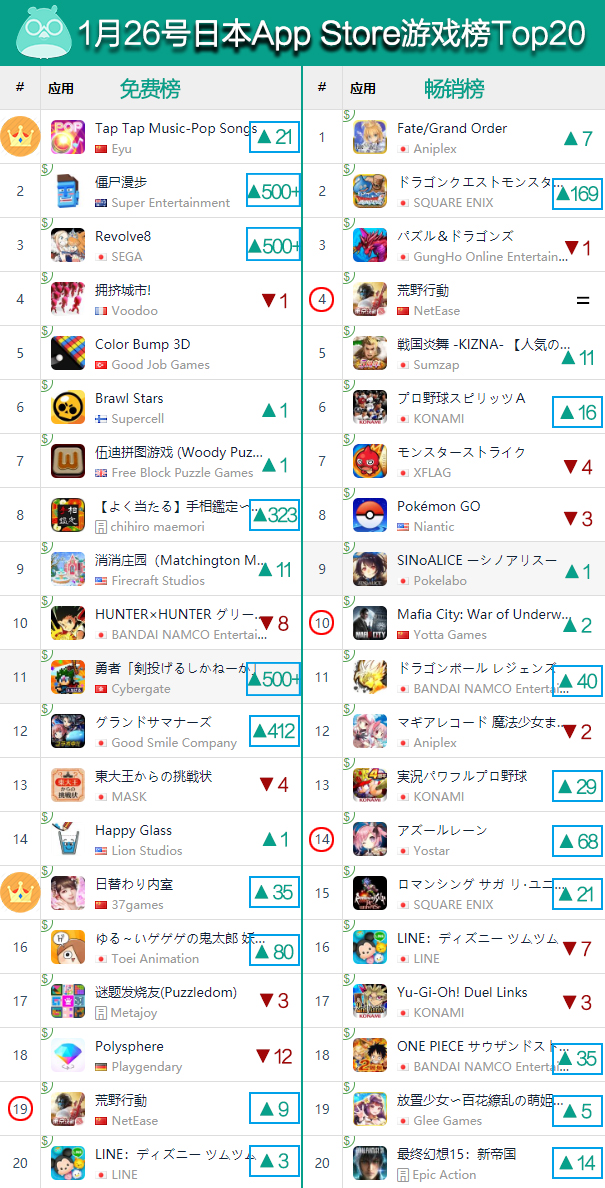Open the Revolve8 title link

click(x=123, y=236)
